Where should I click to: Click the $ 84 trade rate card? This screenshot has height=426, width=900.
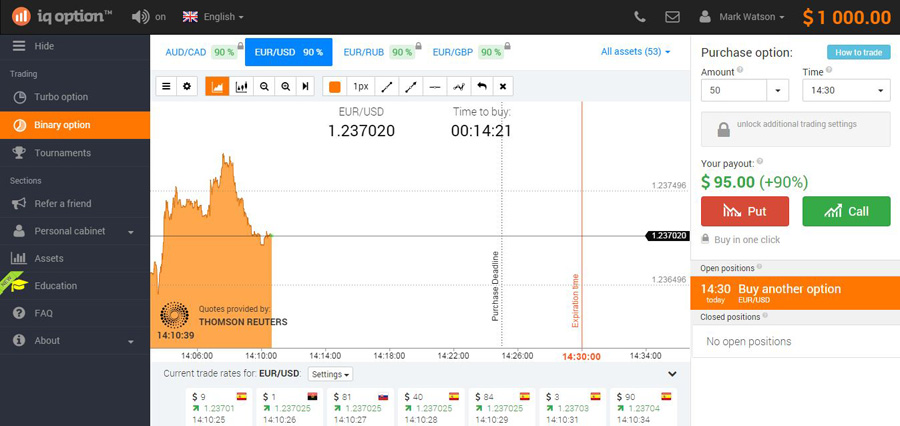(502, 407)
